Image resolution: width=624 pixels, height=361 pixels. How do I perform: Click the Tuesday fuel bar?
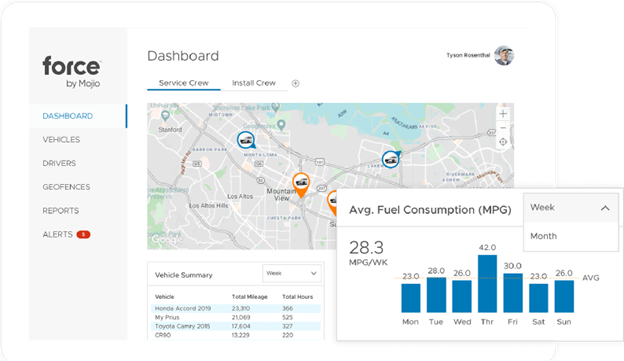tap(436, 295)
